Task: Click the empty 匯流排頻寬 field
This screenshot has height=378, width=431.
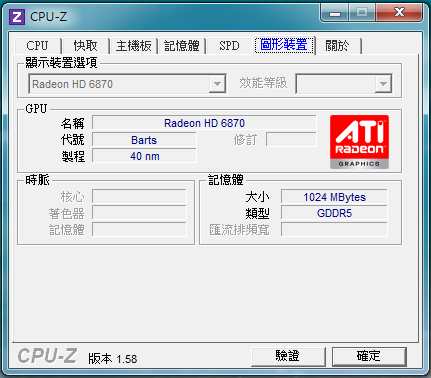Action: [334, 229]
